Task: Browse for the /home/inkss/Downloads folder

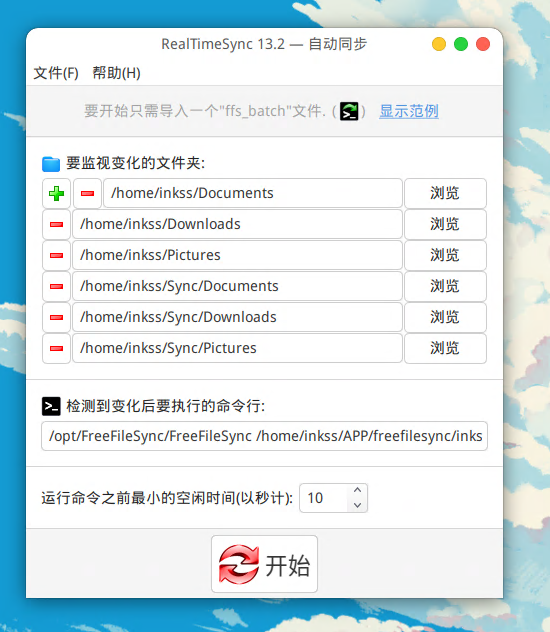Action: 445,225
